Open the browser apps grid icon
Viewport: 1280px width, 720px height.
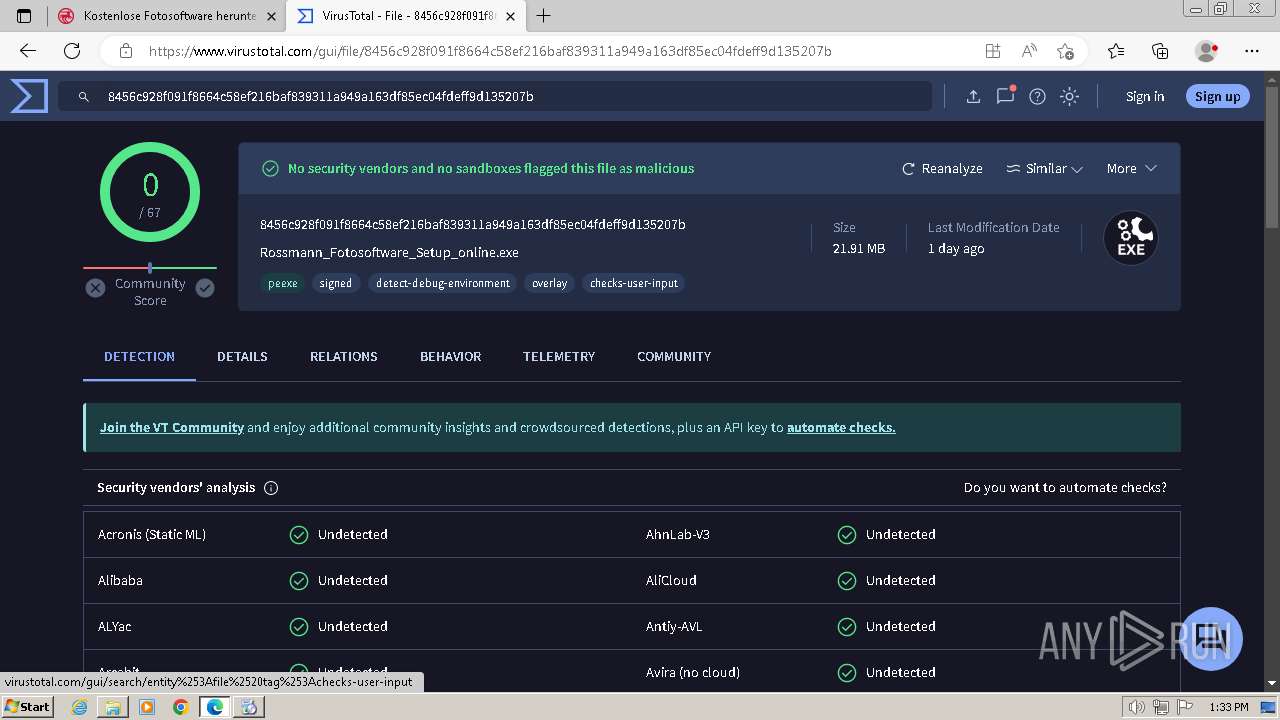[x=992, y=51]
